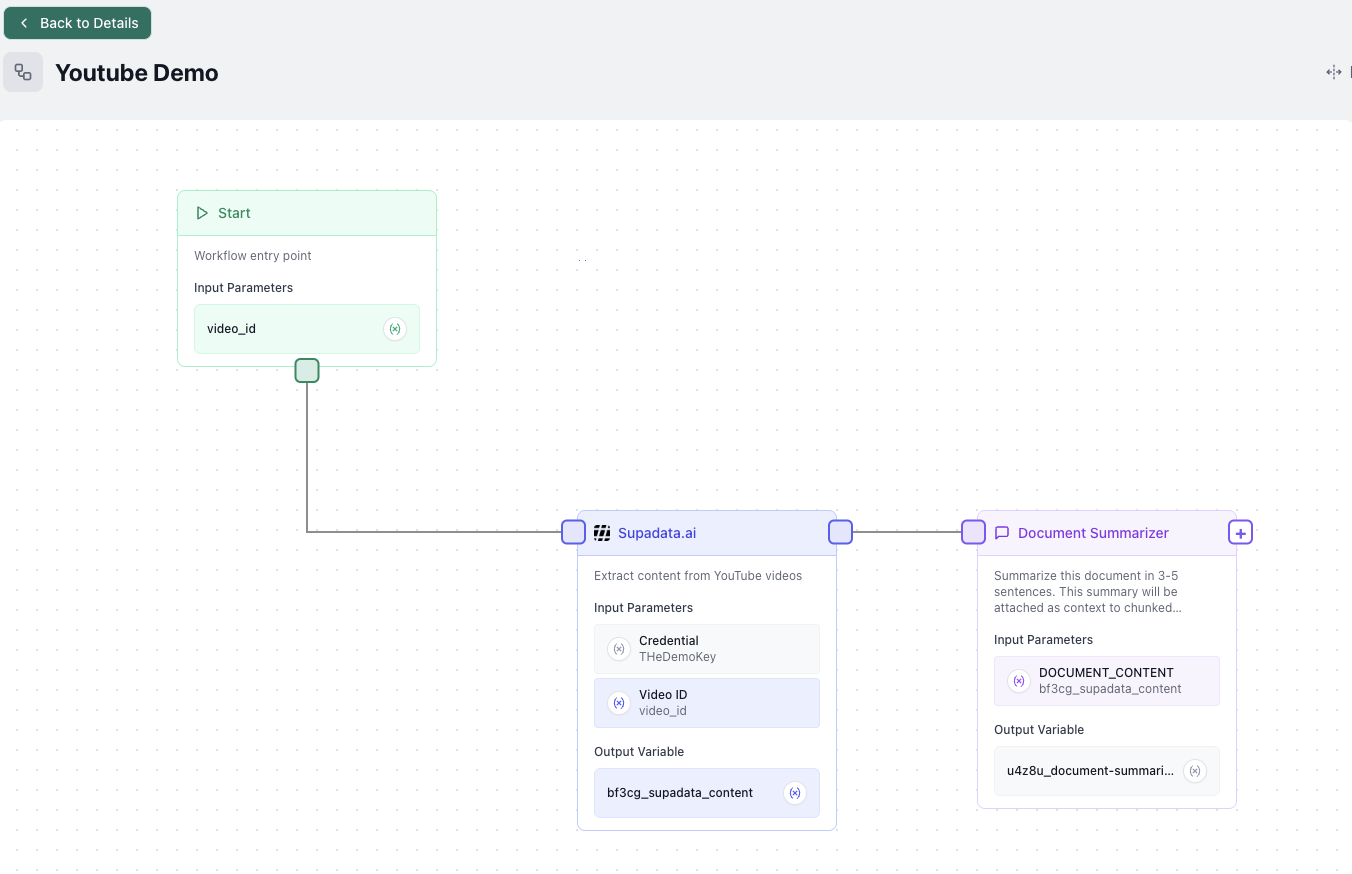Click the Document Summarizer input connector handle

[x=973, y=532]
